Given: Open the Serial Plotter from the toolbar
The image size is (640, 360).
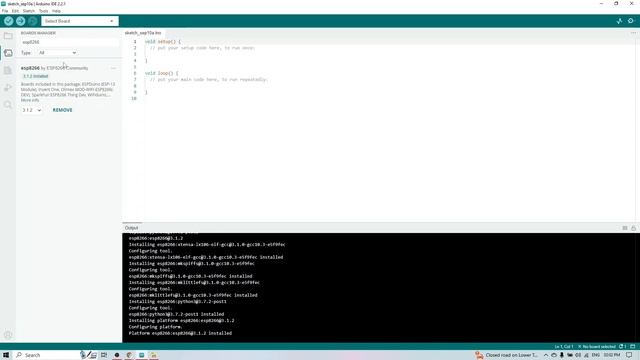Looking at the screenshot, I should click(x=619, y=21).
